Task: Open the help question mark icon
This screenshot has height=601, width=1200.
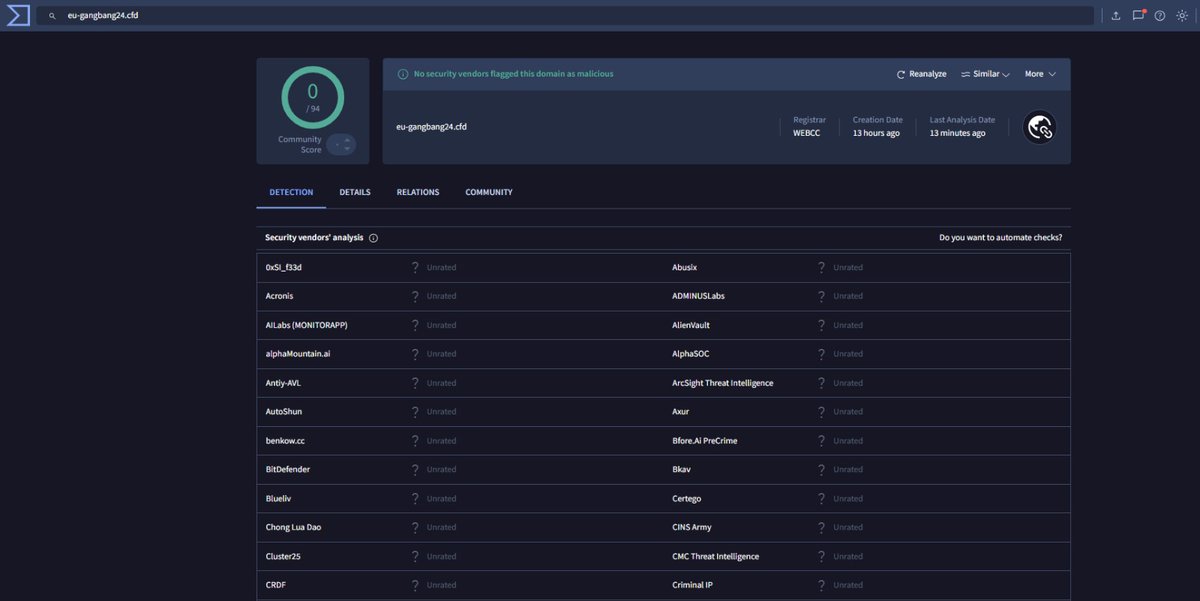Action: pos(1160,16)
